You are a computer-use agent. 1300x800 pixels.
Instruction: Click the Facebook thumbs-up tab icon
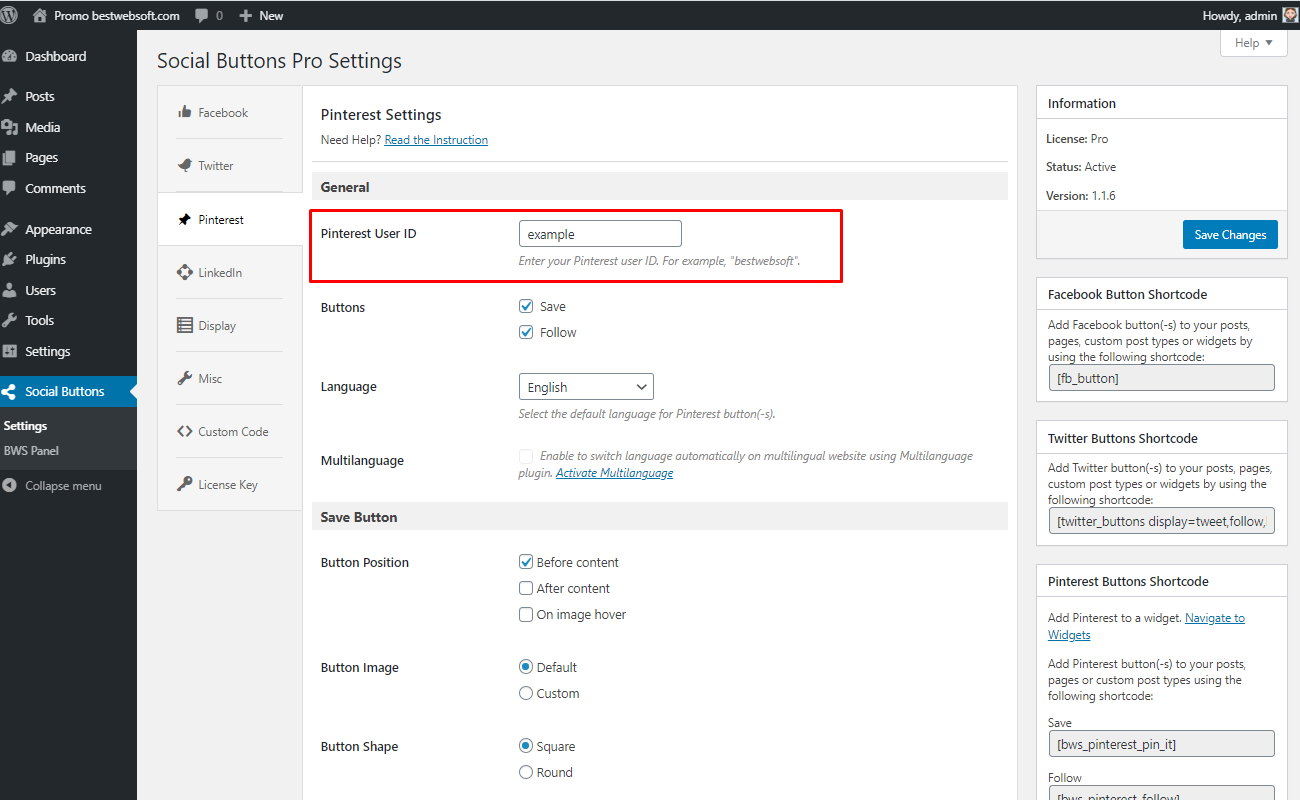point(185,112)
